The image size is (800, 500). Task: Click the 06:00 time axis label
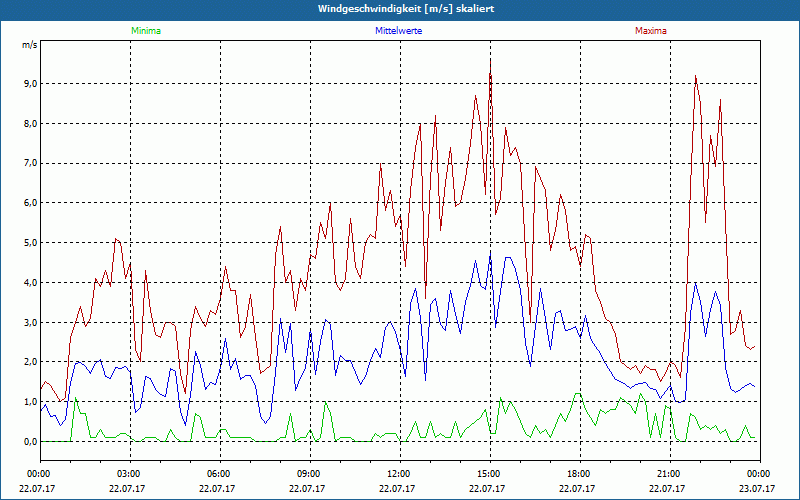point(220,474)
